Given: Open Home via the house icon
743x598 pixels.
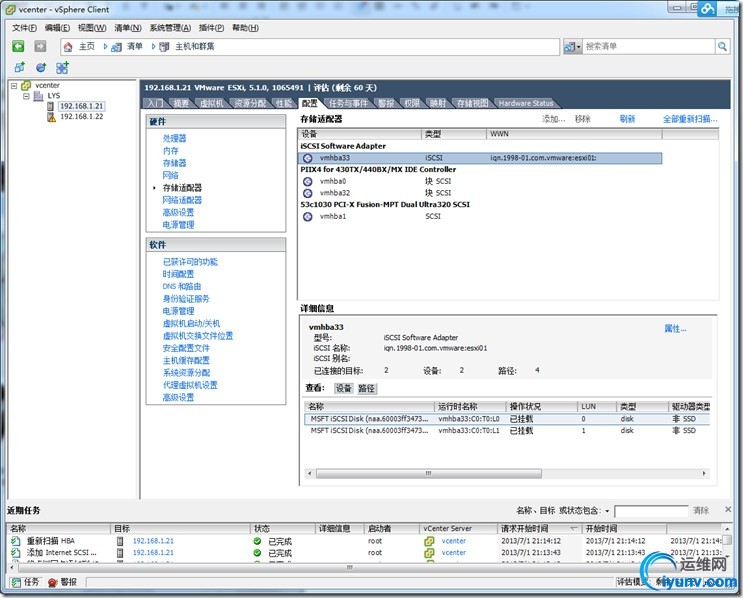Looking at the screenshot, I should click(68, 46).
